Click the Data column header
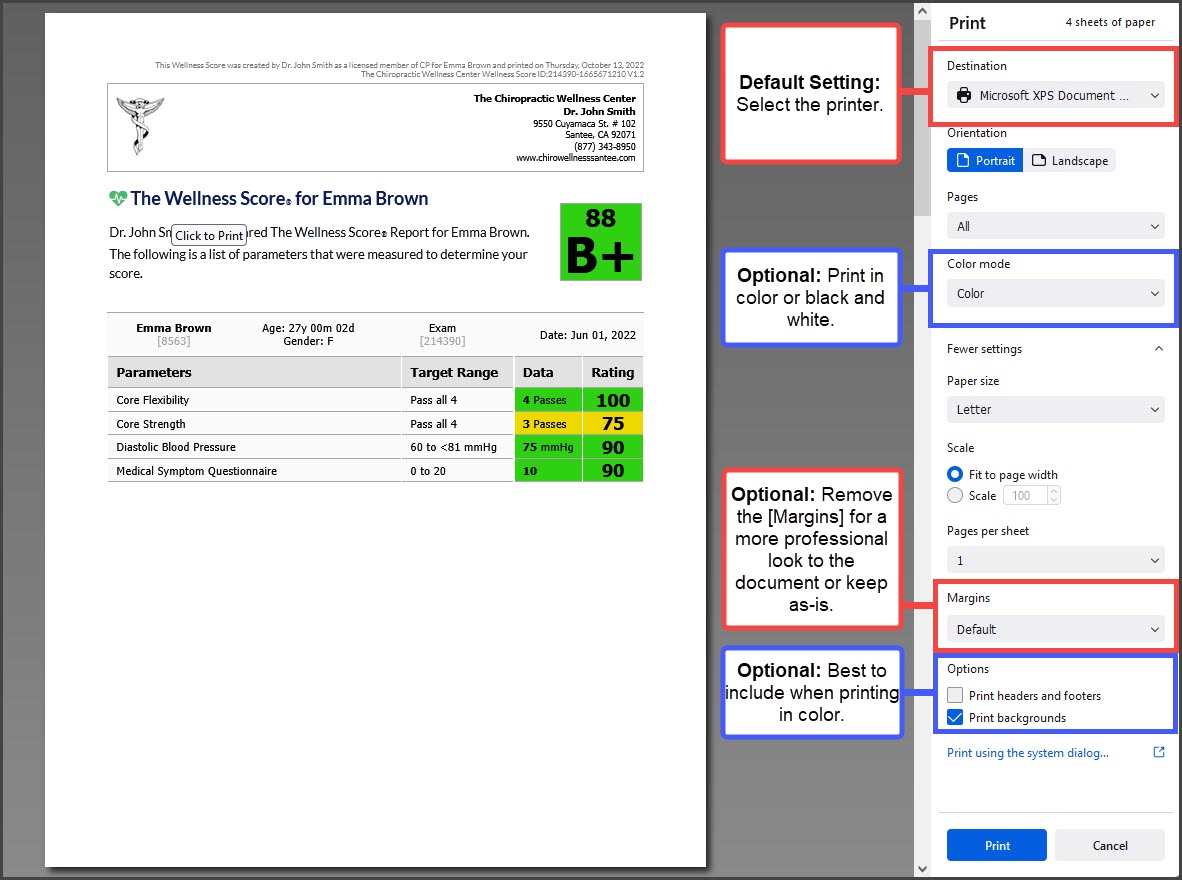1182x880 pixels. [x=538, y=373]
